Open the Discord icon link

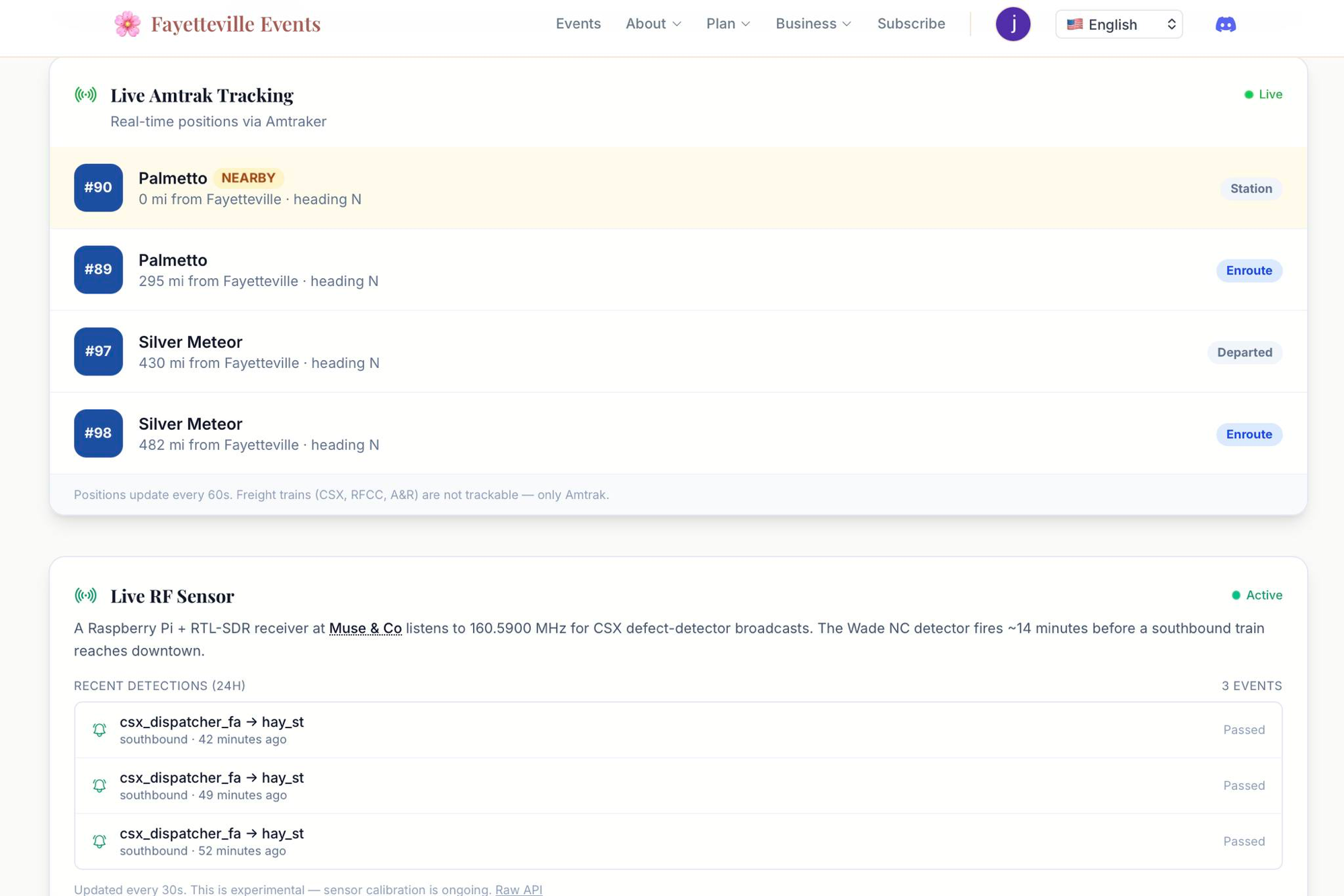pyautogui.click(x=1226, y=24)
